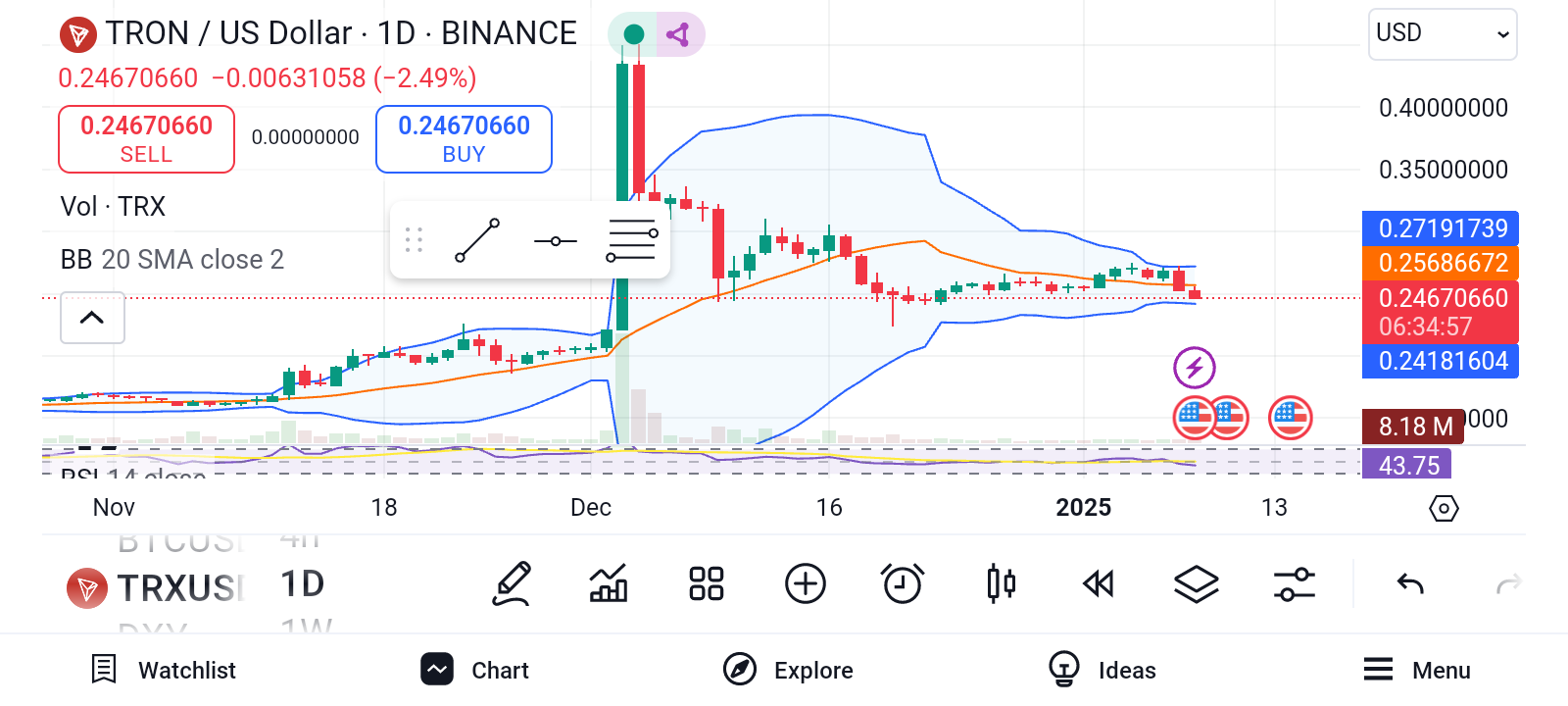The width and height of the screenshot is (1568, 706).
Task: Undo the last chart action
Action: point(1410,584)
